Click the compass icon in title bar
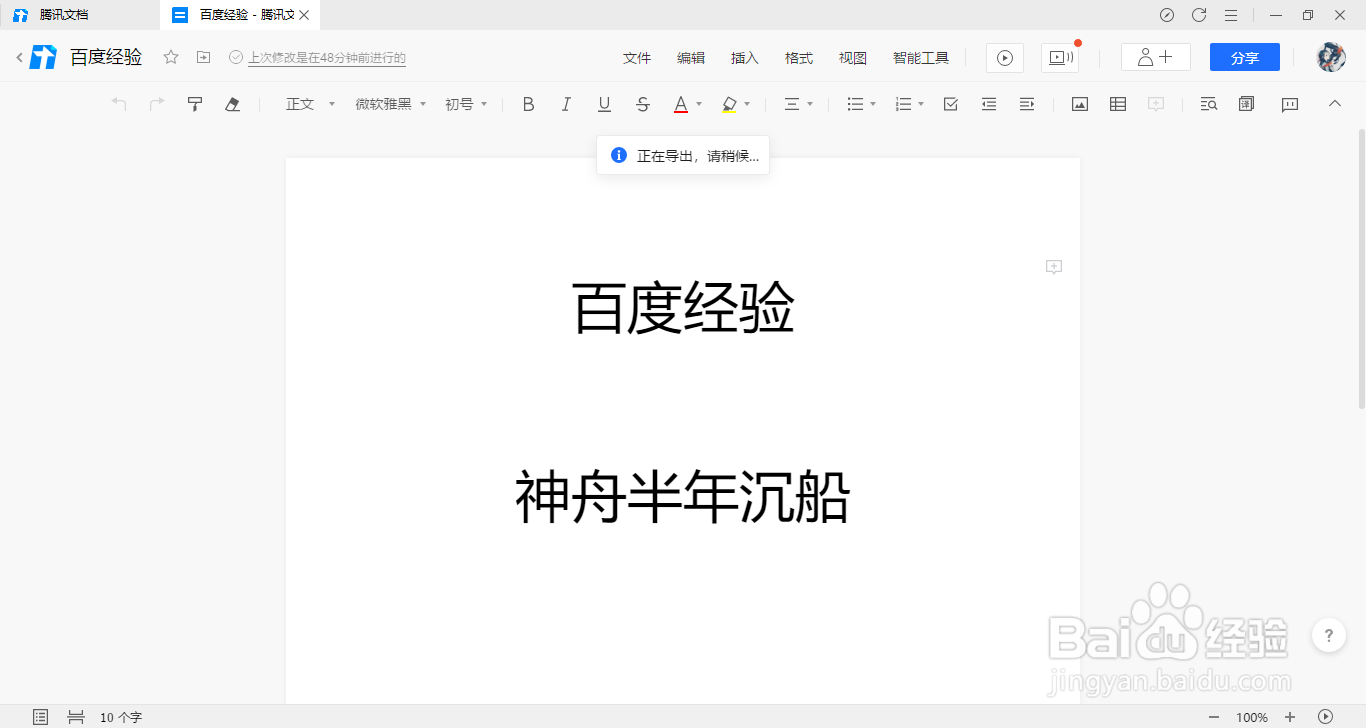The image size is (1366, 728). point(1167,15)
